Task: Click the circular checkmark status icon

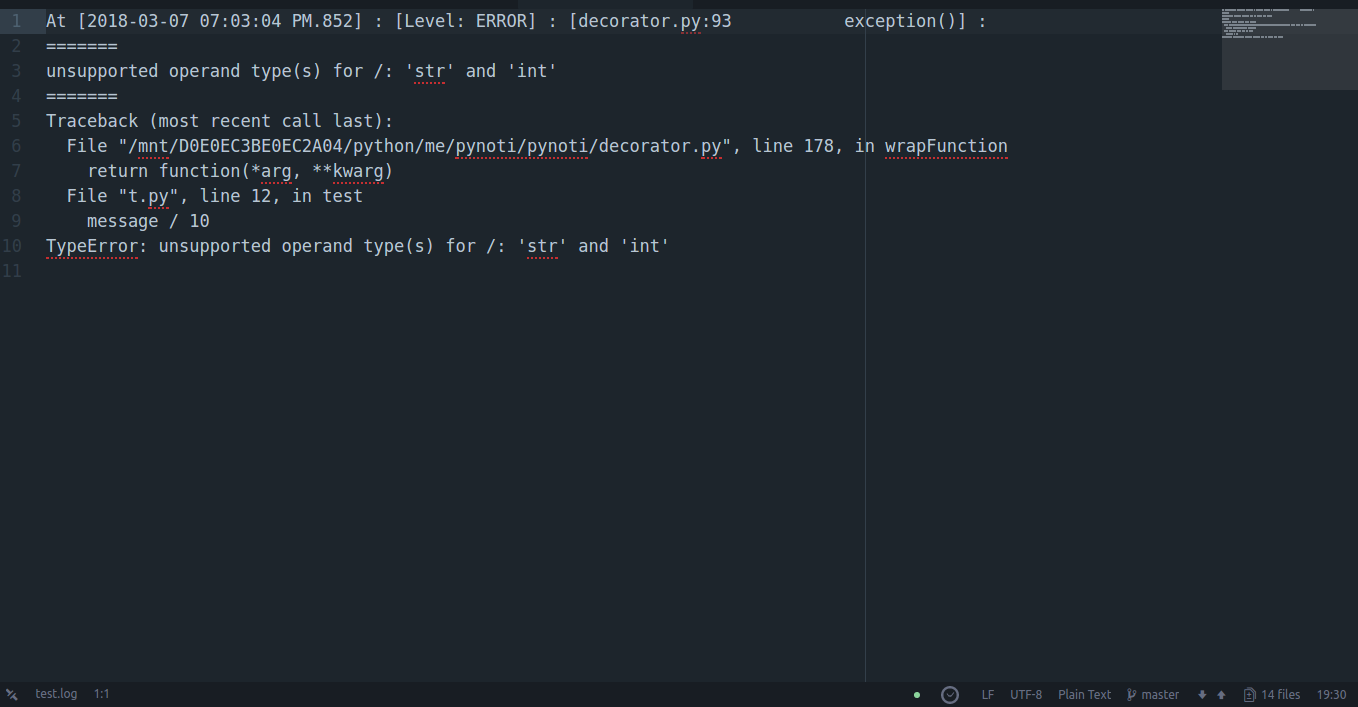Action: pyautogui.click(x=950, y=695)
